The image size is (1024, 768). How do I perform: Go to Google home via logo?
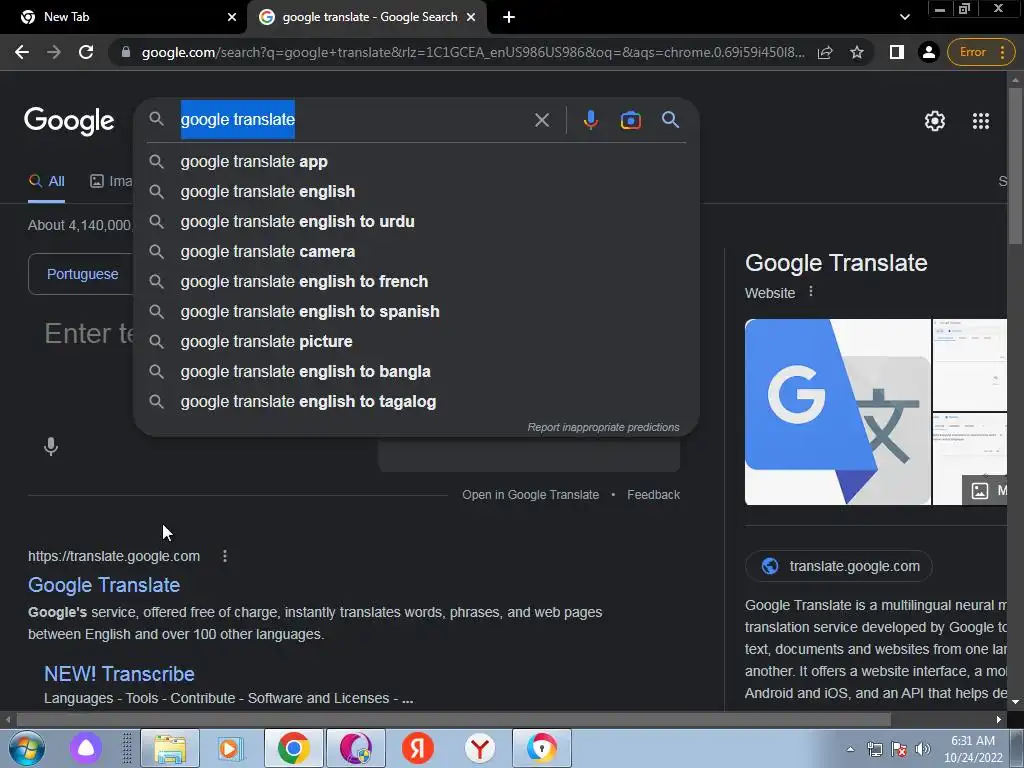[x=69, y=121]
